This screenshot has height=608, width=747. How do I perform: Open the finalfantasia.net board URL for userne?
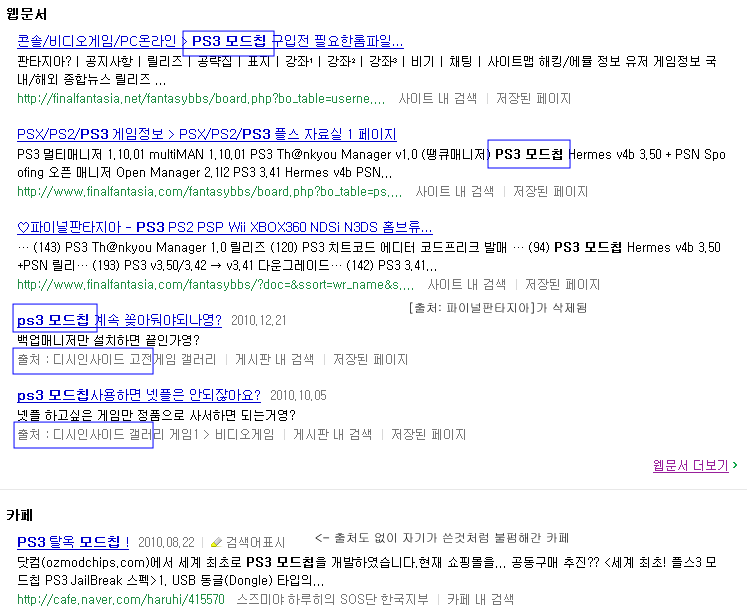(201, 99)
